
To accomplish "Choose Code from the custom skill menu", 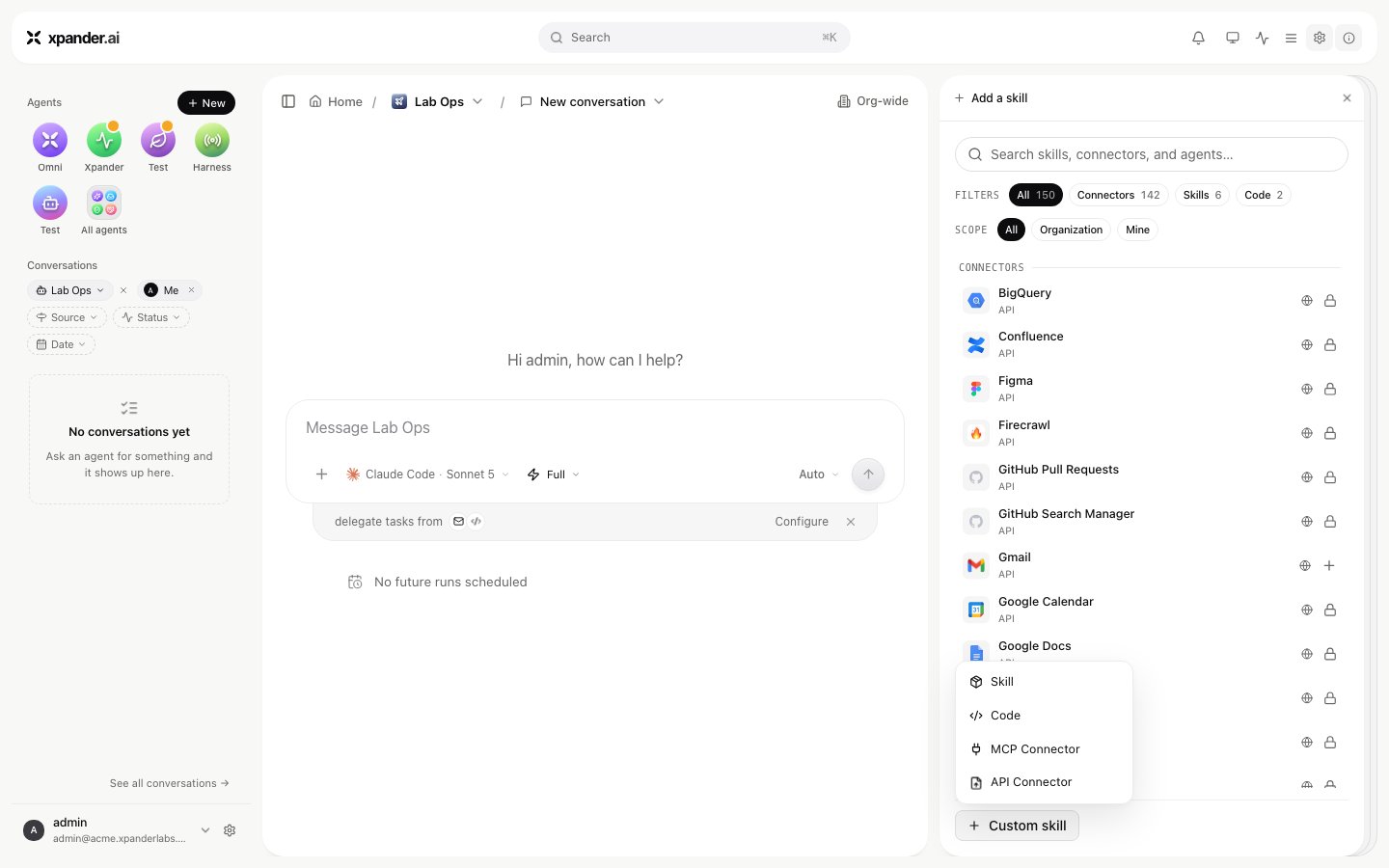I will [x=1044, y=716].
